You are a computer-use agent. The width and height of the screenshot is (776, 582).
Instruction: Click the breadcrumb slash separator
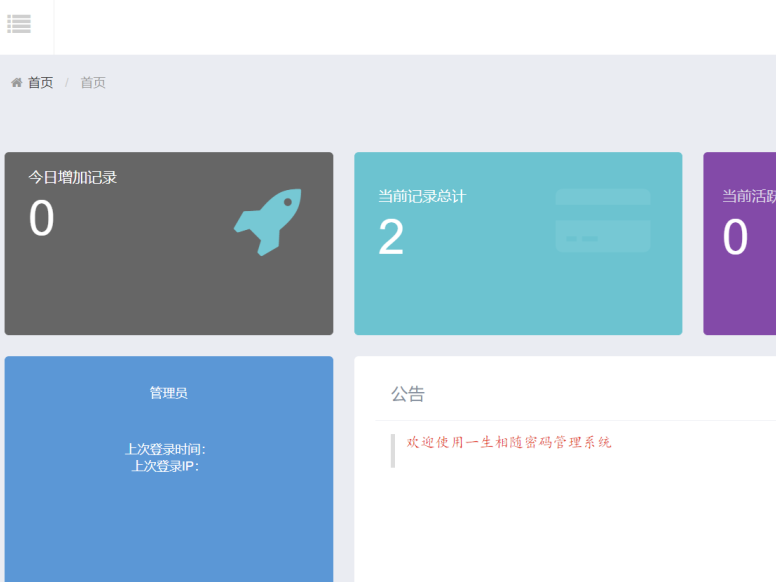click(x=67, y=82)
